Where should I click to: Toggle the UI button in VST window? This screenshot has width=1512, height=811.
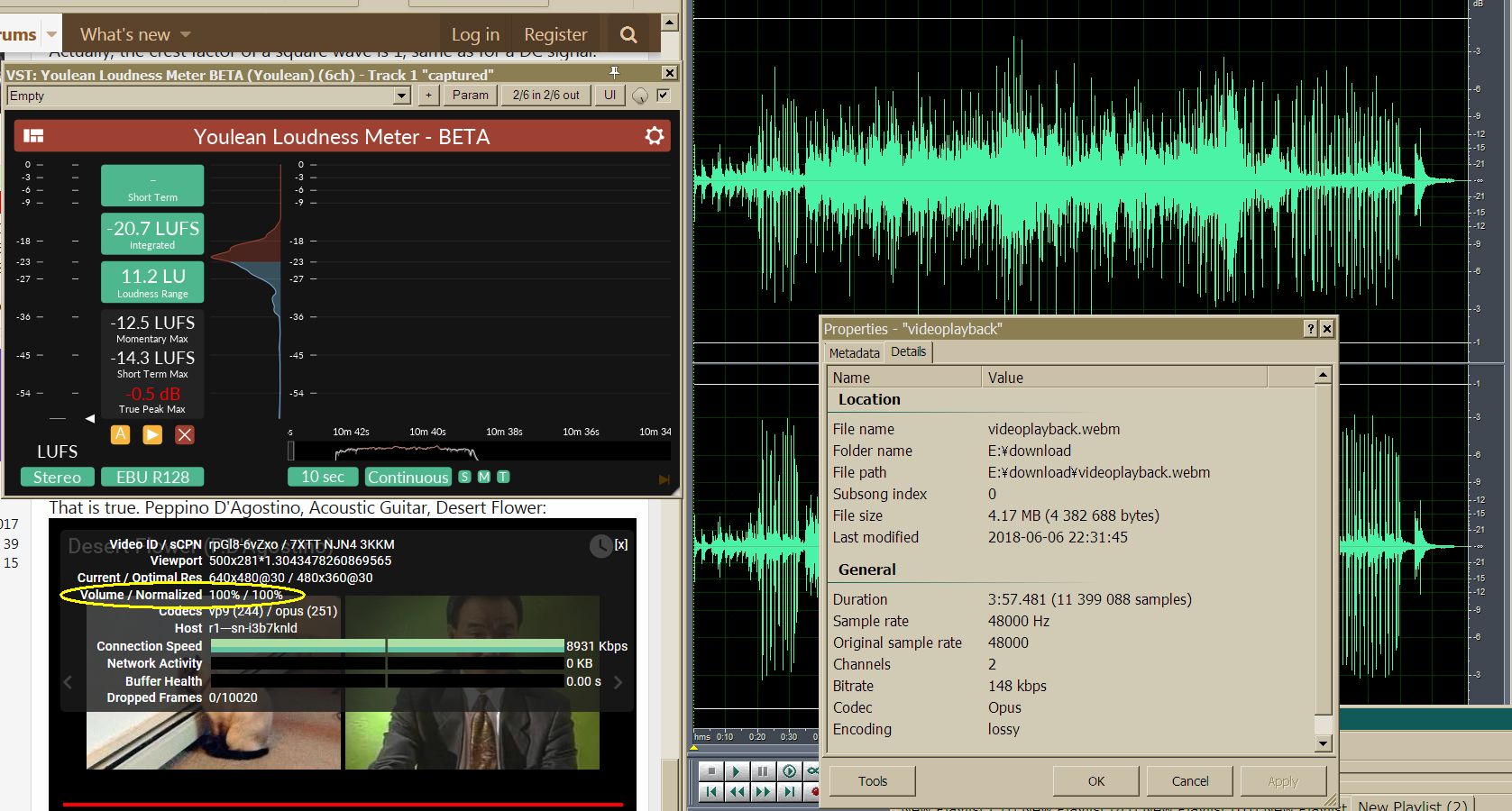(610, 95)
